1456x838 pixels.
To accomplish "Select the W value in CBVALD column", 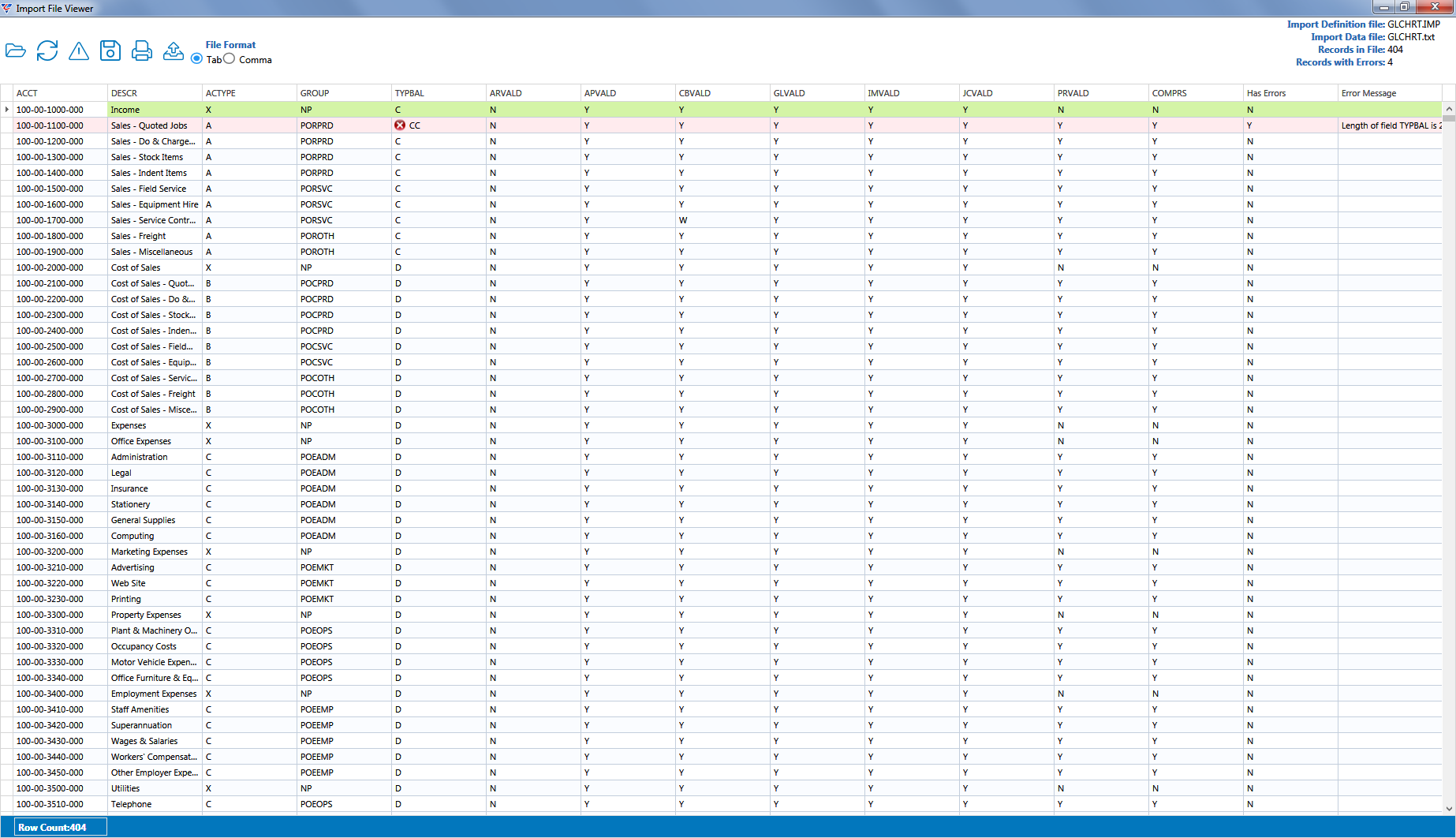I will click(x=722, y=220).
